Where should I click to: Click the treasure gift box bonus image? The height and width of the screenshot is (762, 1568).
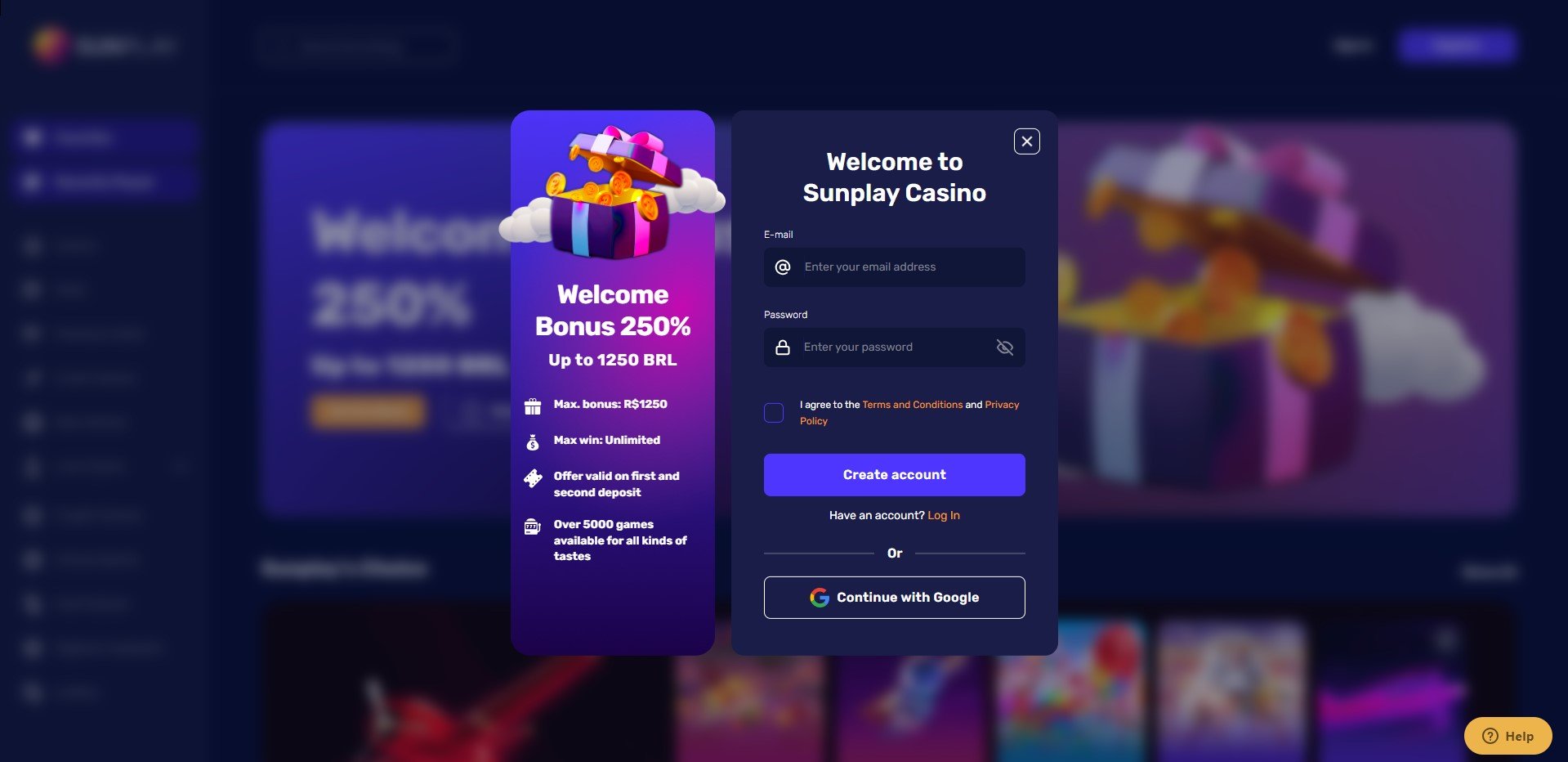coord(613,193)
